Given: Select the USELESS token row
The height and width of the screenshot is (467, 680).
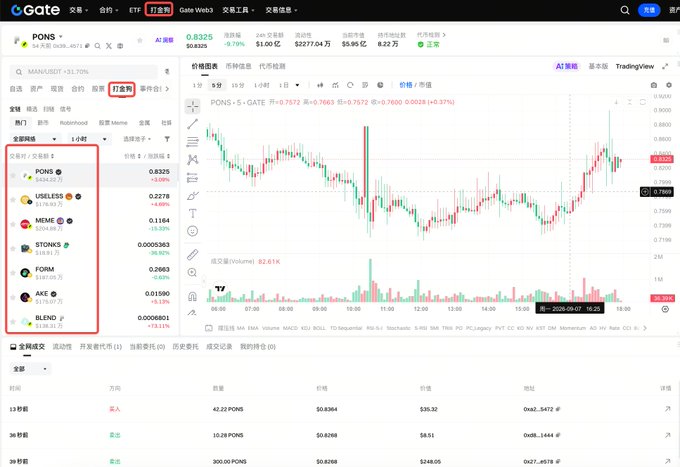Looking at the screenshot, I should click(91, 200).
